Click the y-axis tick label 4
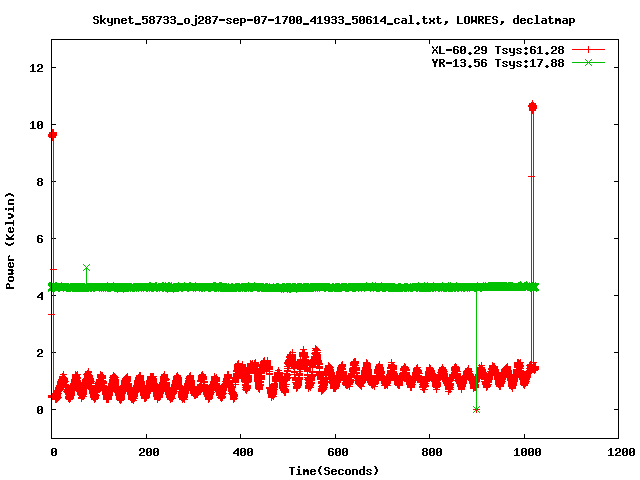The width and height of the screenshot is (640, 480). coord(40,296)
